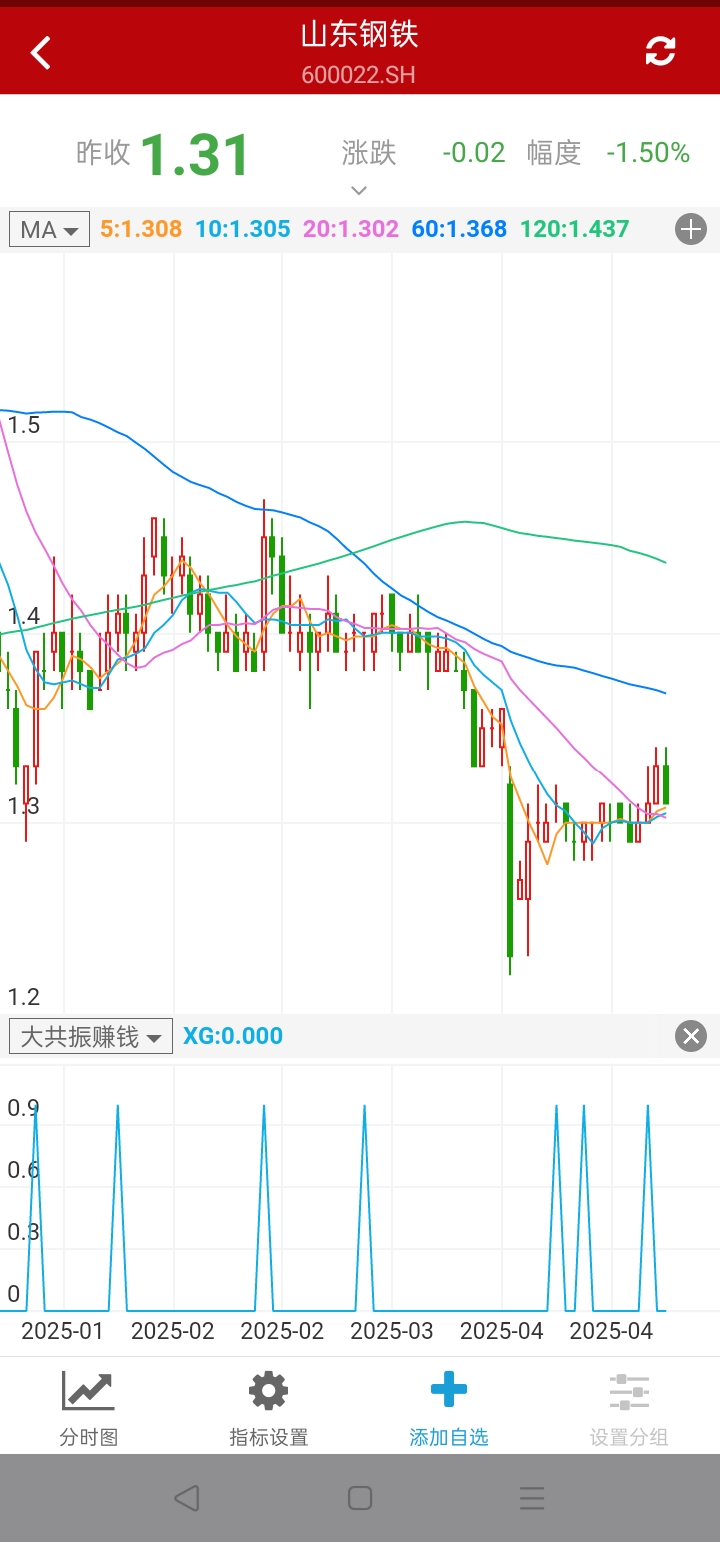Viewport: 720px width, 1542px height.
Task: Open the 大共振赚钱 indicator dropdown
Action: [91, 1036]
